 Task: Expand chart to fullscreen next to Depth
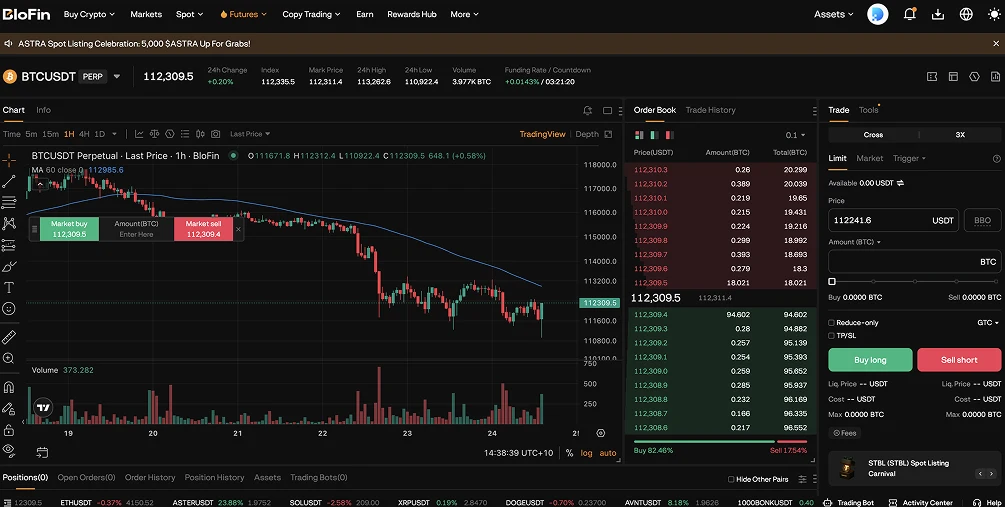(x=608, y=134)
